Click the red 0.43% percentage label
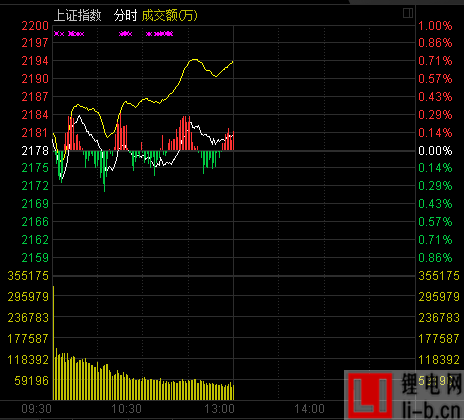 435,97
